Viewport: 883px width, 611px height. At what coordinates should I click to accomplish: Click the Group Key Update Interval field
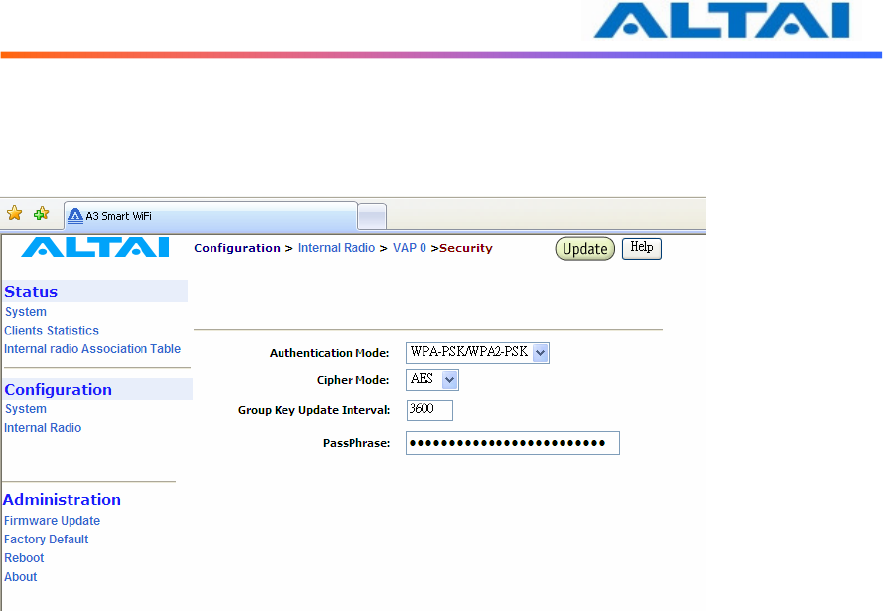pyautogui.click(x=430, y=410)
